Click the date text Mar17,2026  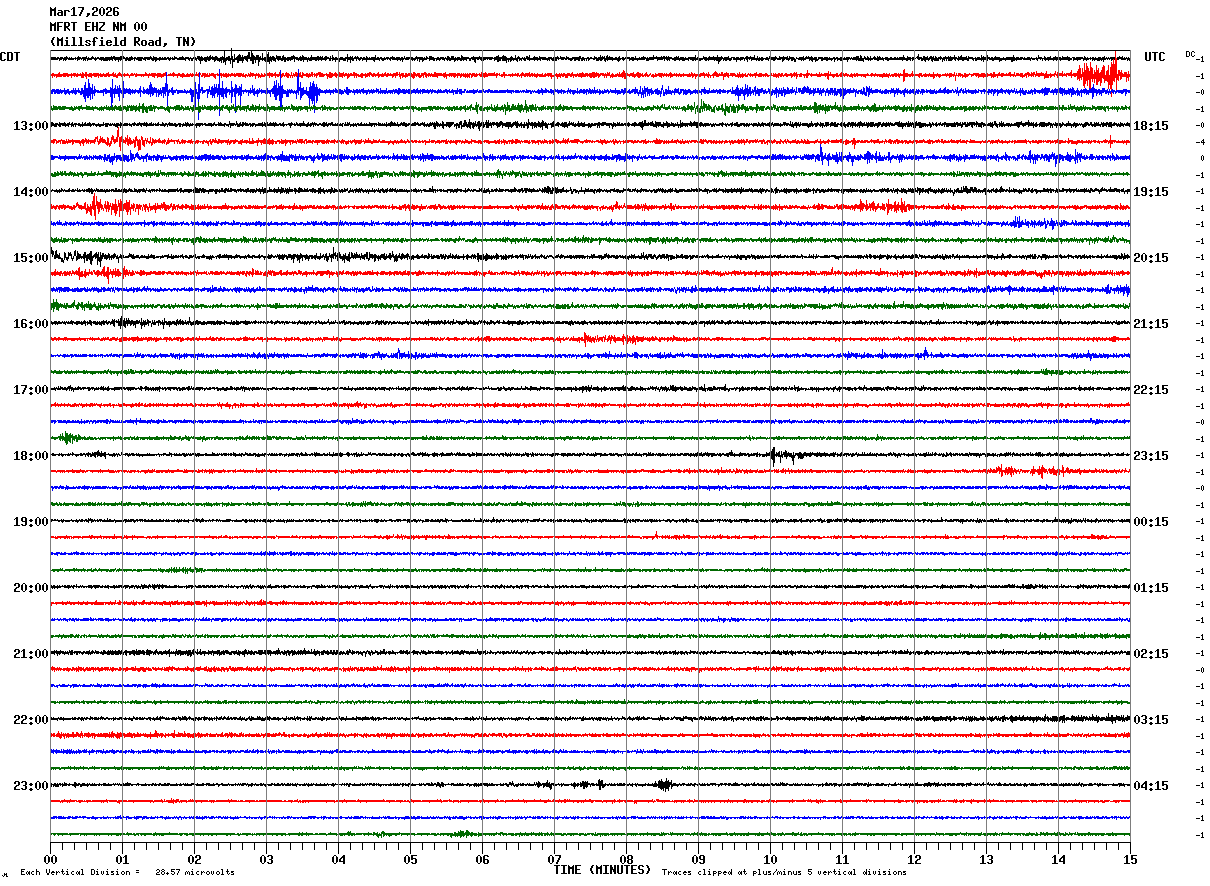click(84, 12)
